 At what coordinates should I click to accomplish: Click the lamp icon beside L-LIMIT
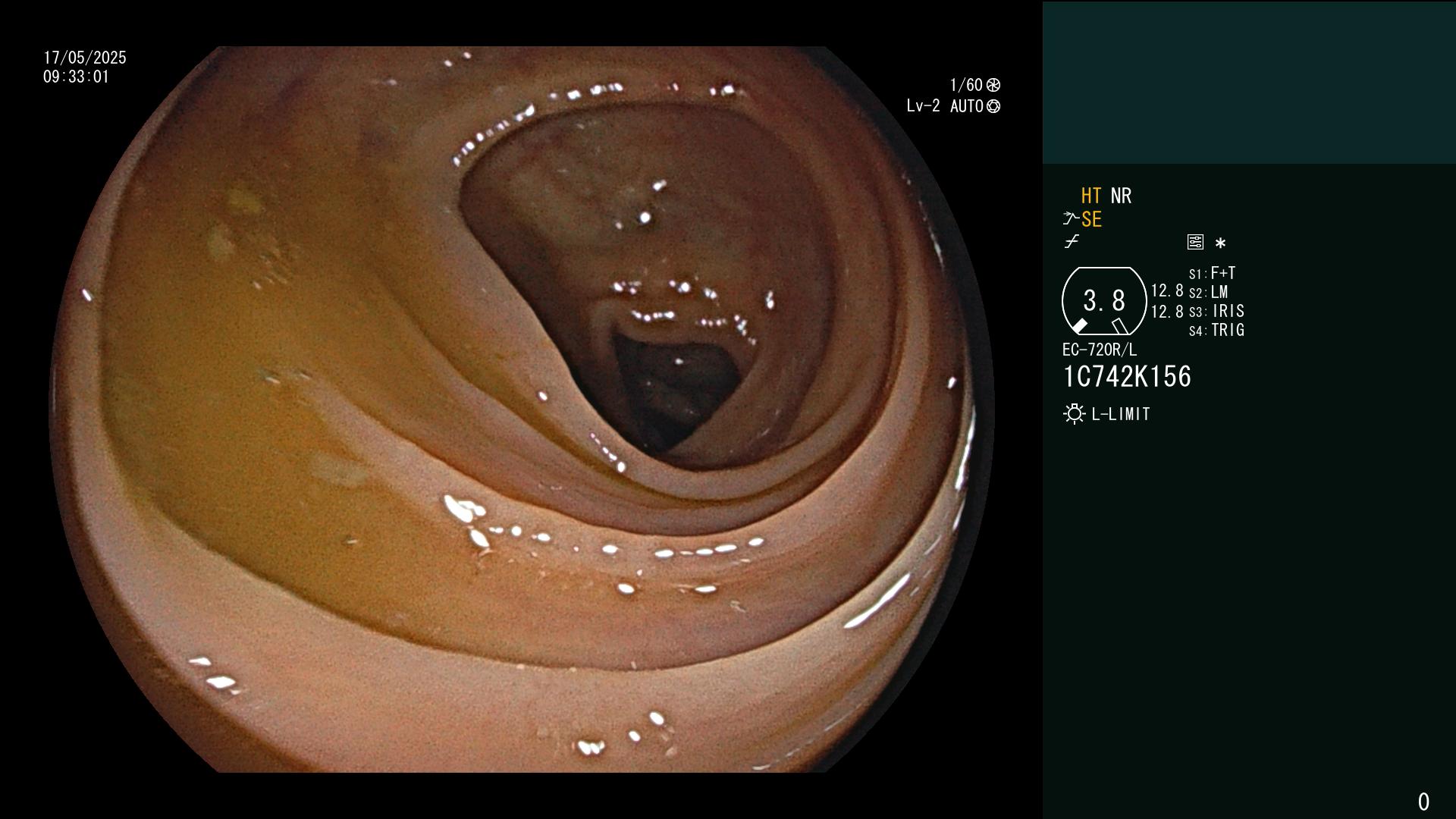point(1074,414)
